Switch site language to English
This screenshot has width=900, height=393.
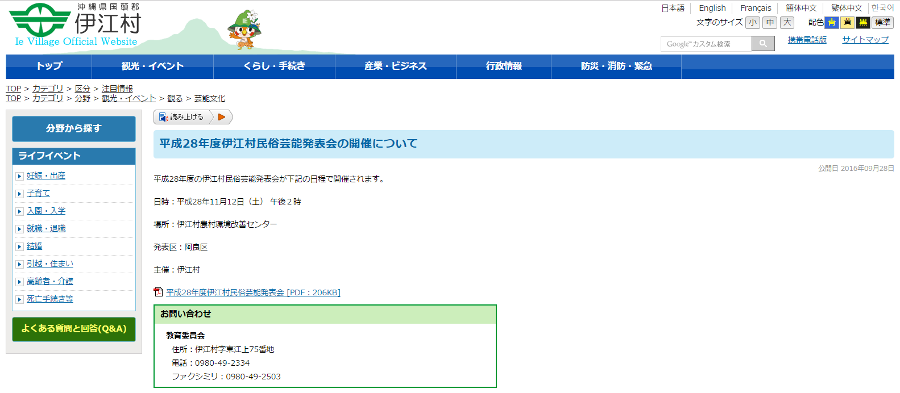[712, 8]
